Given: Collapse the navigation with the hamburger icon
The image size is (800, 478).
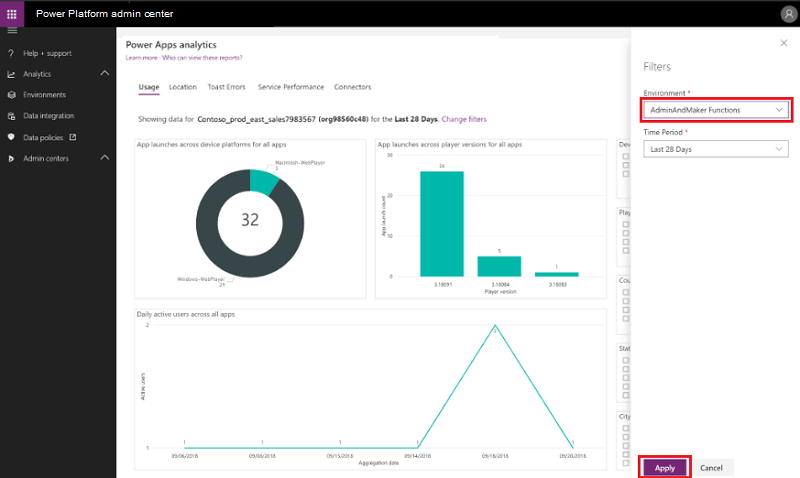Looking at the screenshot, I should (12, 31).
